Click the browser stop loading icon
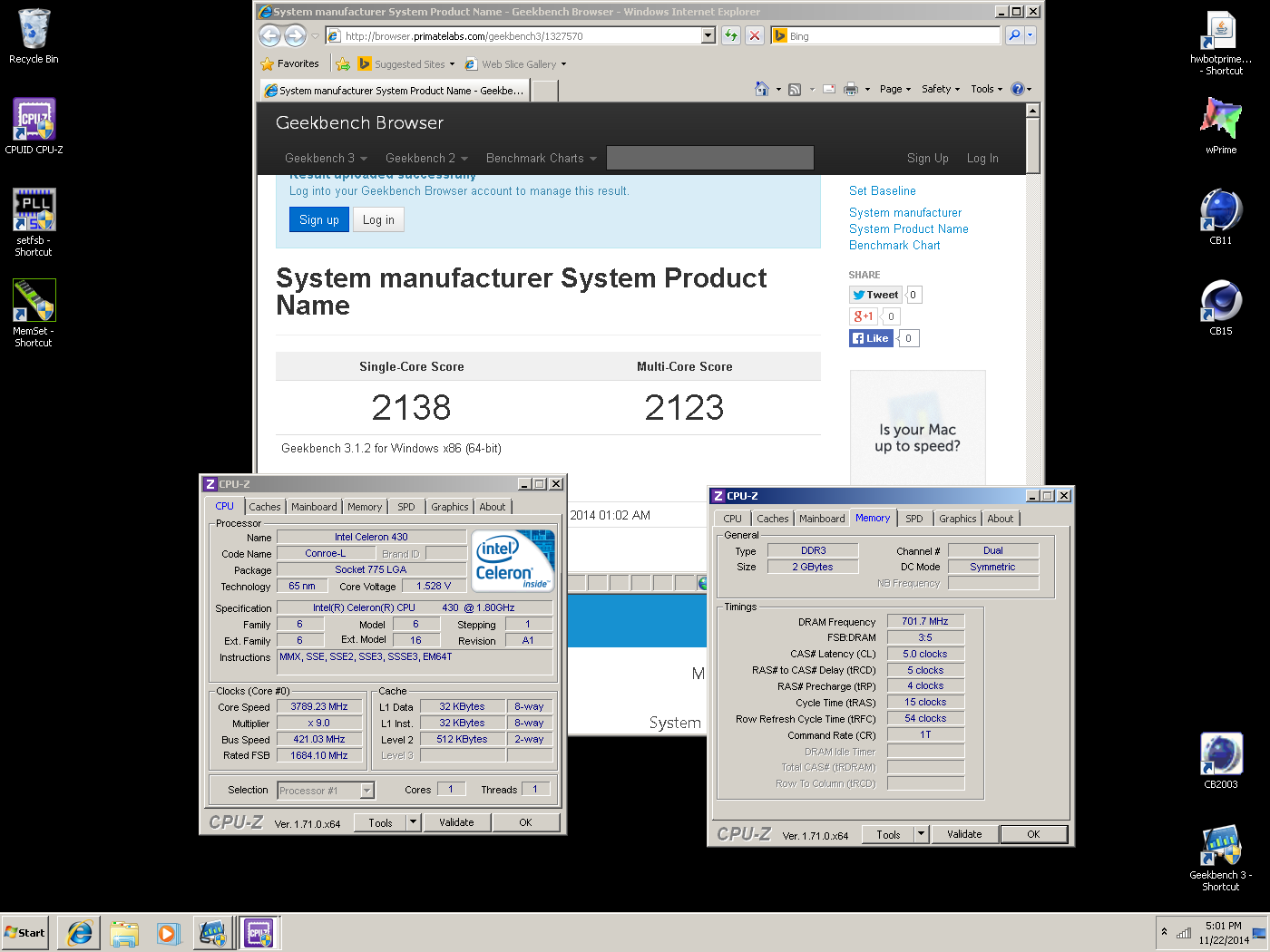 pos(754,35)
